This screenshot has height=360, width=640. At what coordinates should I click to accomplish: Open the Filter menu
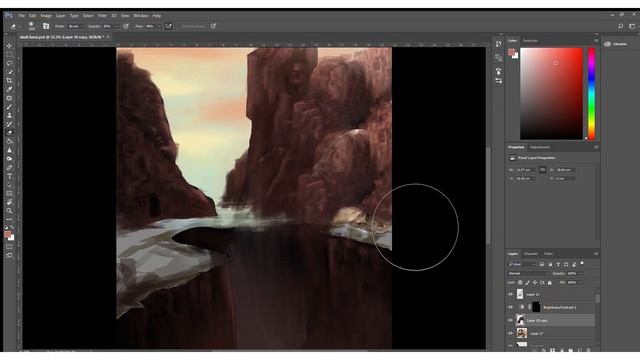[x=102, y=16]
